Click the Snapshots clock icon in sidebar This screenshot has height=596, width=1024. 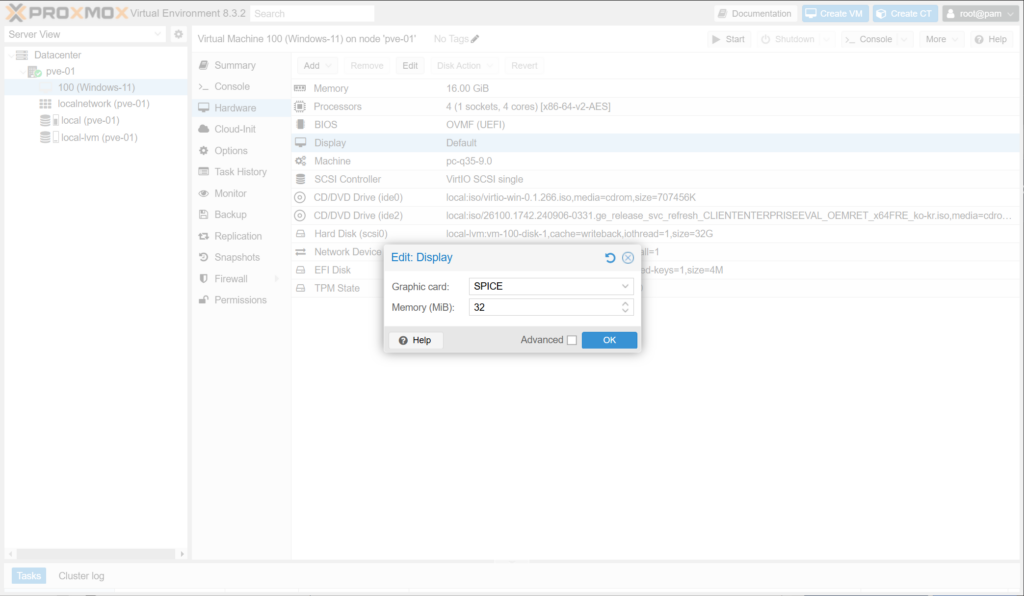coord(204,257)
